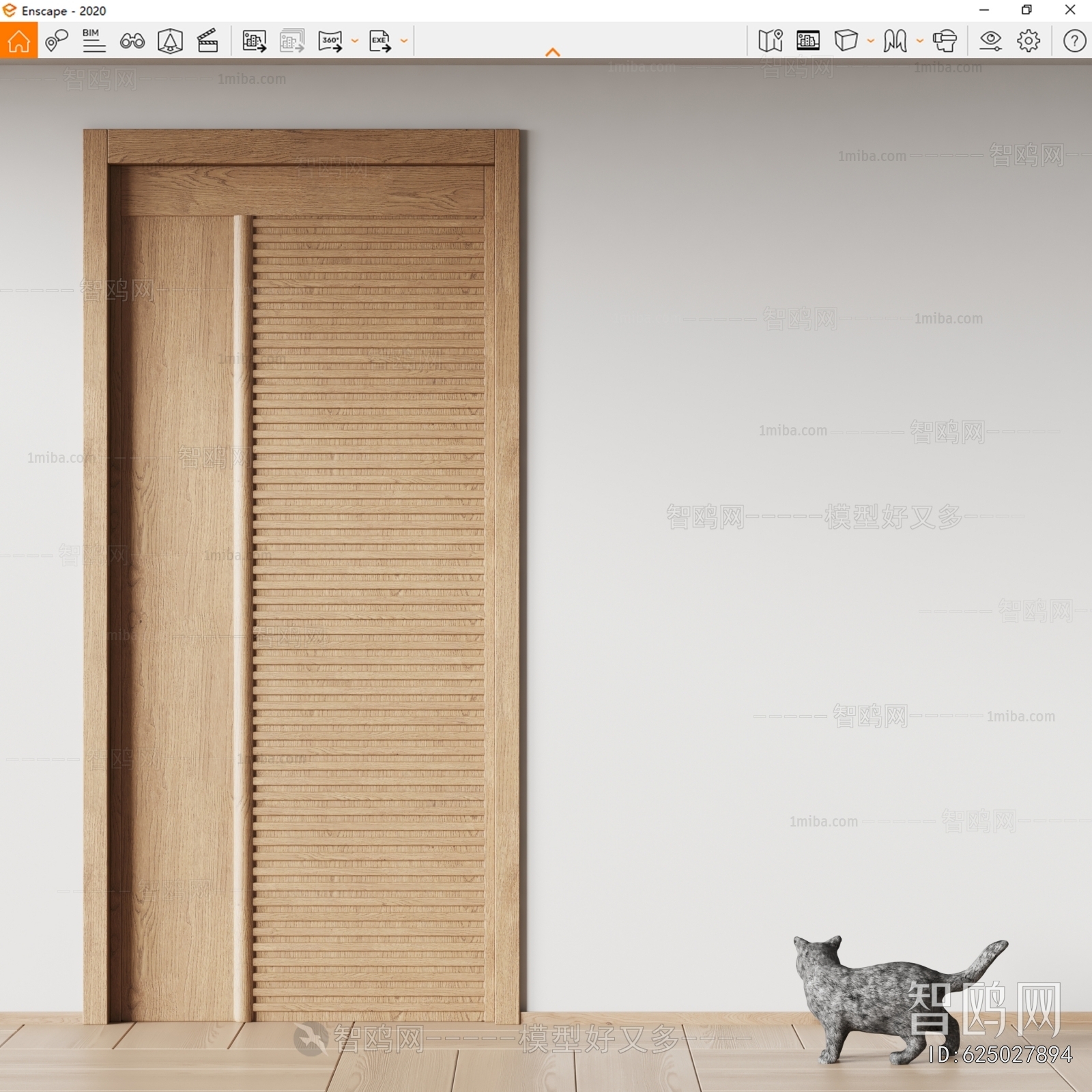Toggle the fly/walk mode wings icon
The height and width of the screenshot is (1092, 1092).
(895, 41)
